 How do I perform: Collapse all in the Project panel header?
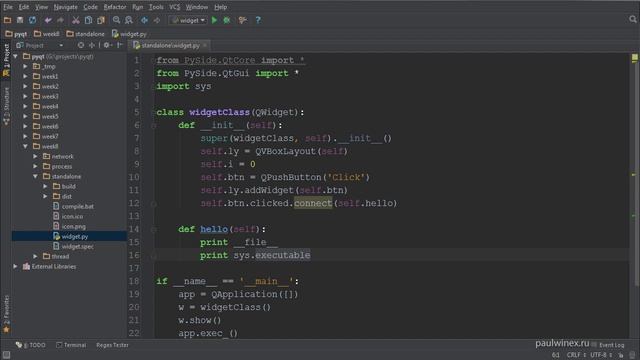pyautogui.click(x=92, y=45)
